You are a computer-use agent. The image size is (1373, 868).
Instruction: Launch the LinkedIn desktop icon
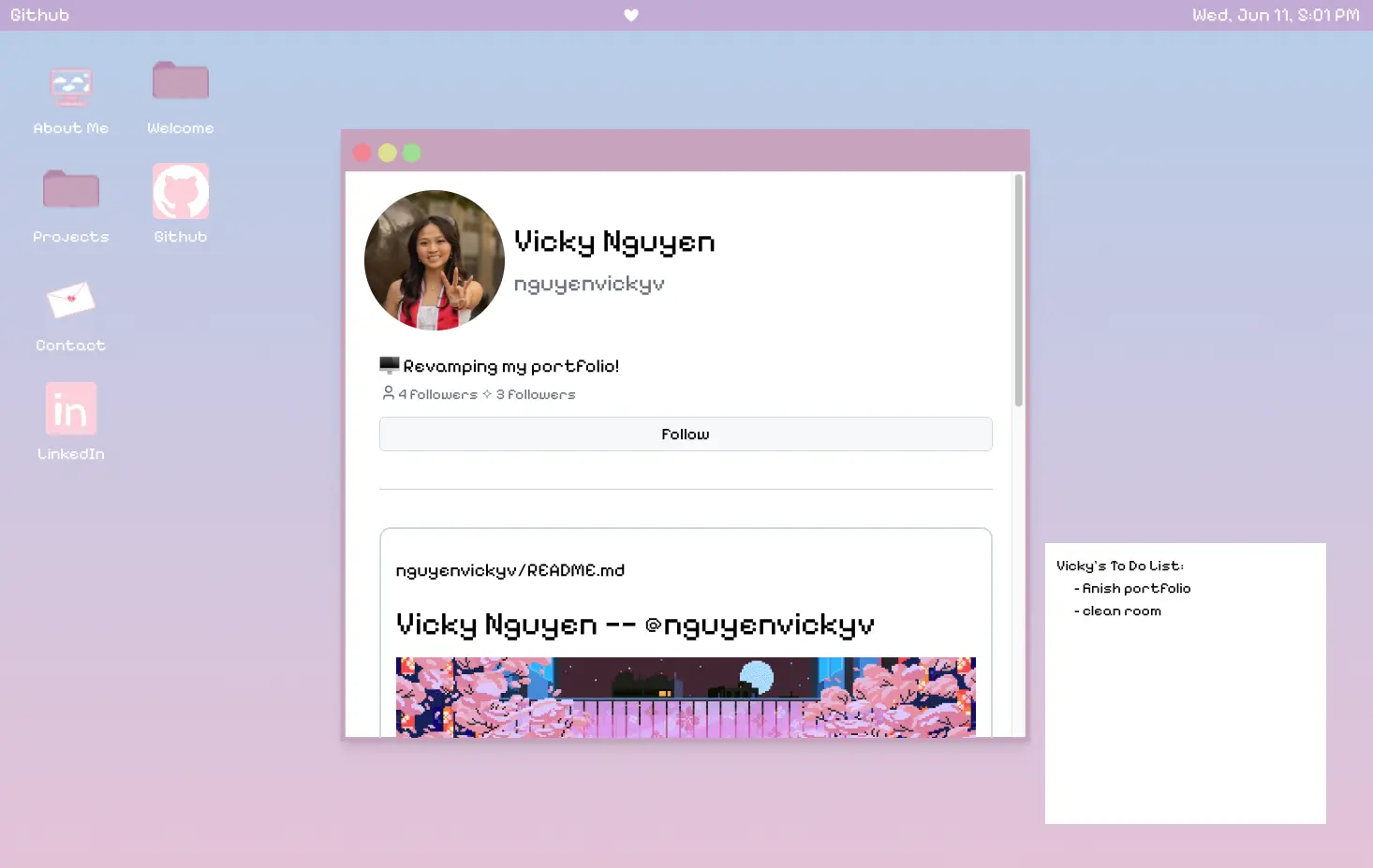pyautogui.click(x=71, y=409)
